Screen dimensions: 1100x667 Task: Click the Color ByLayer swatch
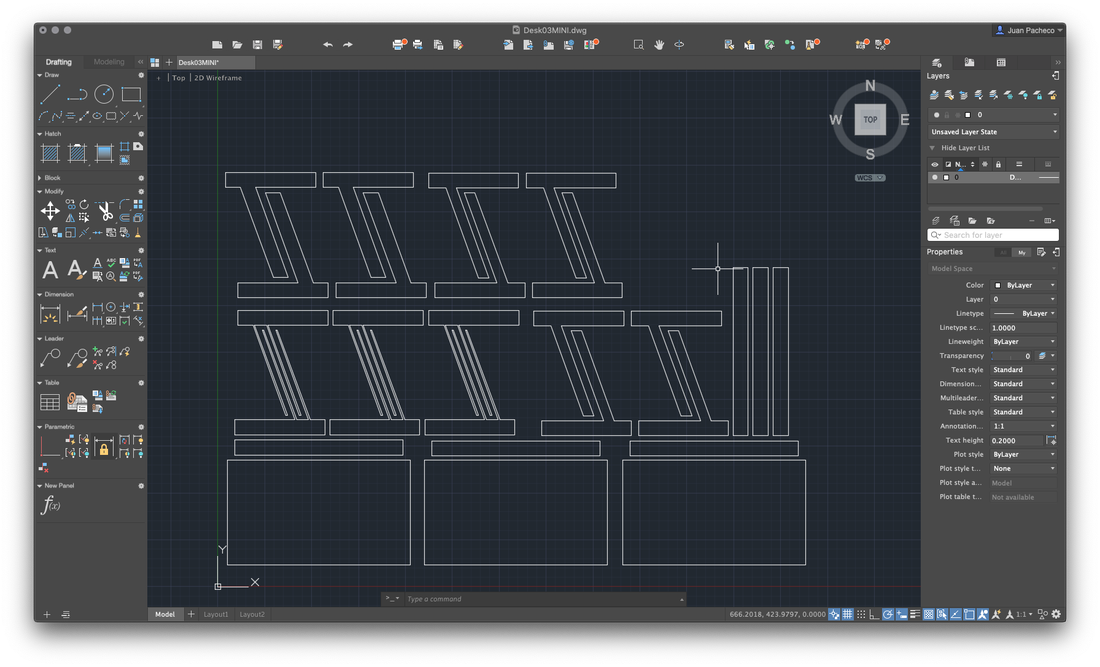click(x=998, y=285)
